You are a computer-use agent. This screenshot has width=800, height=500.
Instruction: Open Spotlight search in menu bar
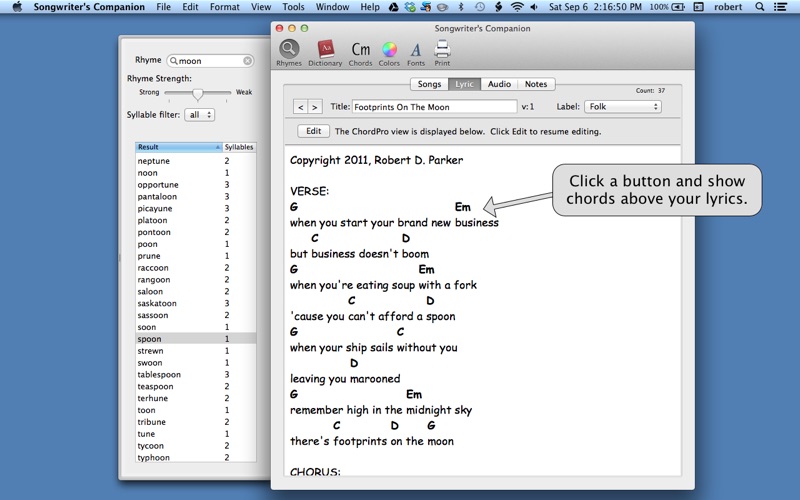pyautogui.click(x=760, y=7)
